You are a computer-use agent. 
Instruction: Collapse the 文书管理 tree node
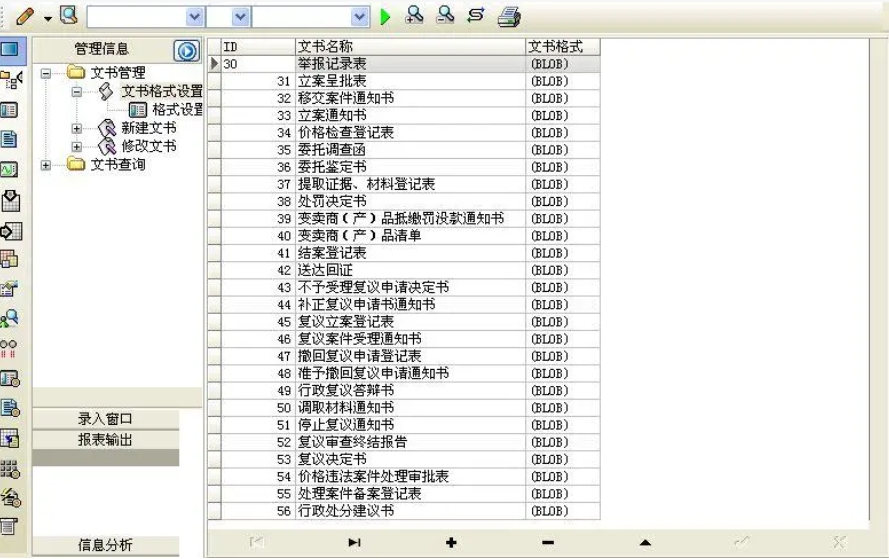[46, 73]
